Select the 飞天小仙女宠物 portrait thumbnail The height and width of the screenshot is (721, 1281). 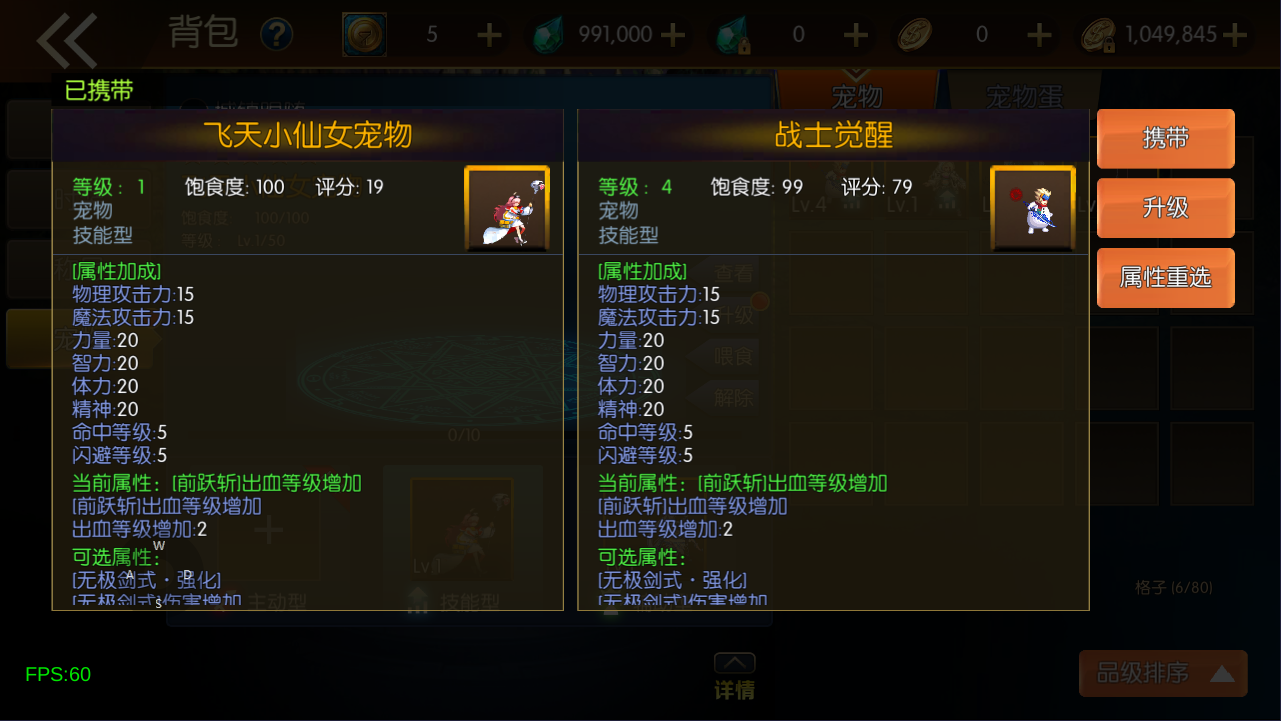(507, 209)
